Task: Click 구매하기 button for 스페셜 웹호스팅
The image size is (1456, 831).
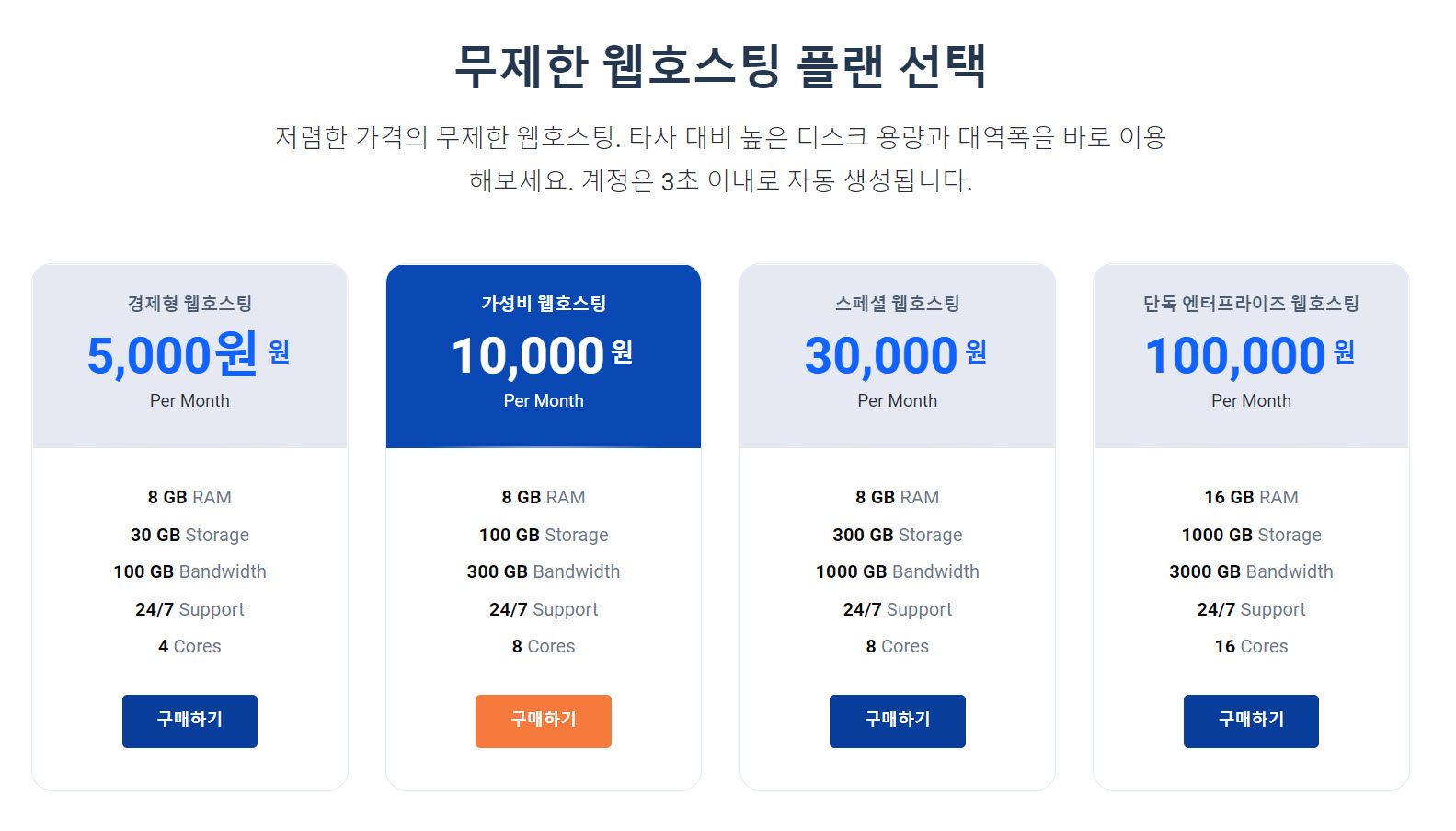Action: (x=897, y=721)
